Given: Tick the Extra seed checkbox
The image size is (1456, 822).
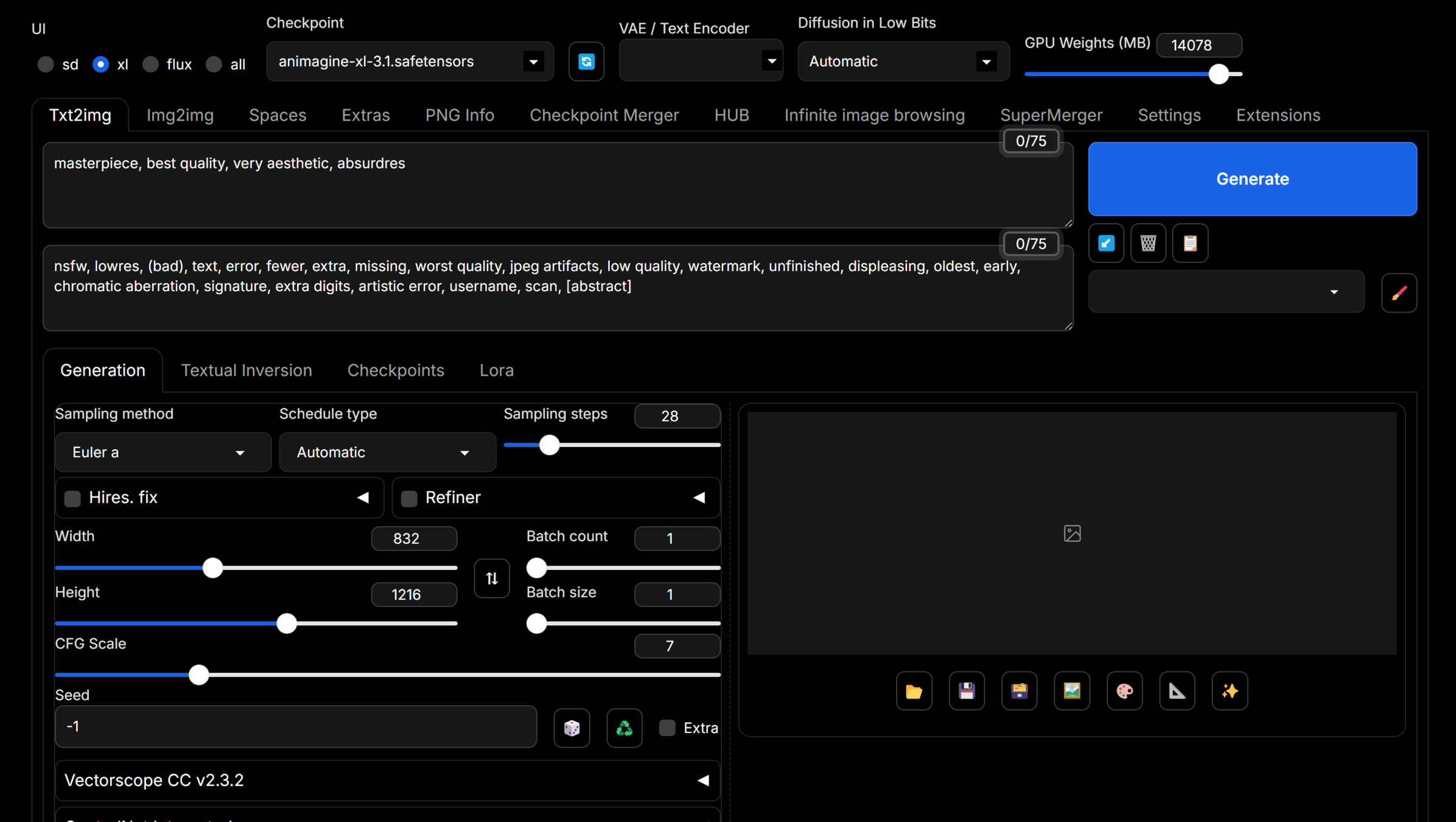Looking at the screenshot, I should [x=668, y=728].
